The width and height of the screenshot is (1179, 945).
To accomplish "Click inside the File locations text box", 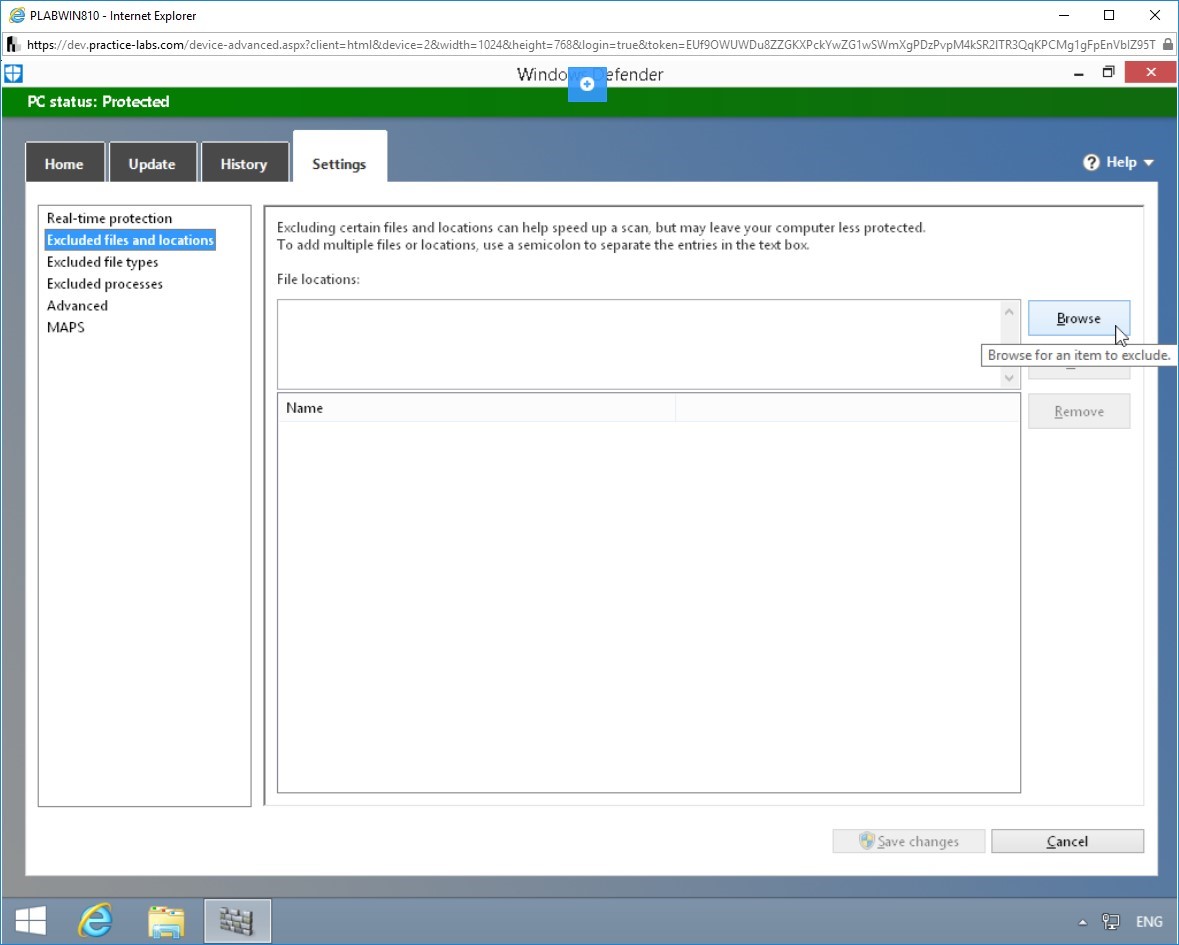I will tap(639, 344).
